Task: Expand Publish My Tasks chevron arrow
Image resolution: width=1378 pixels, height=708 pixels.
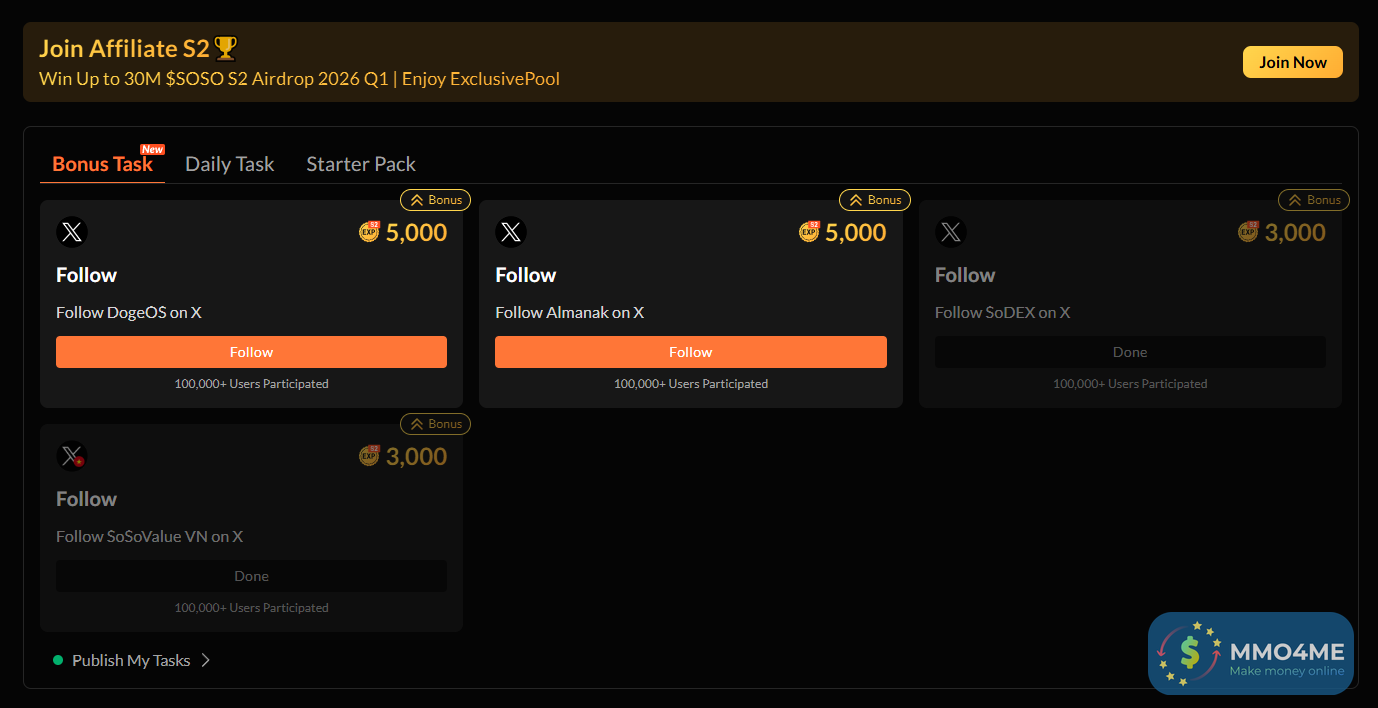Action: 205,660
